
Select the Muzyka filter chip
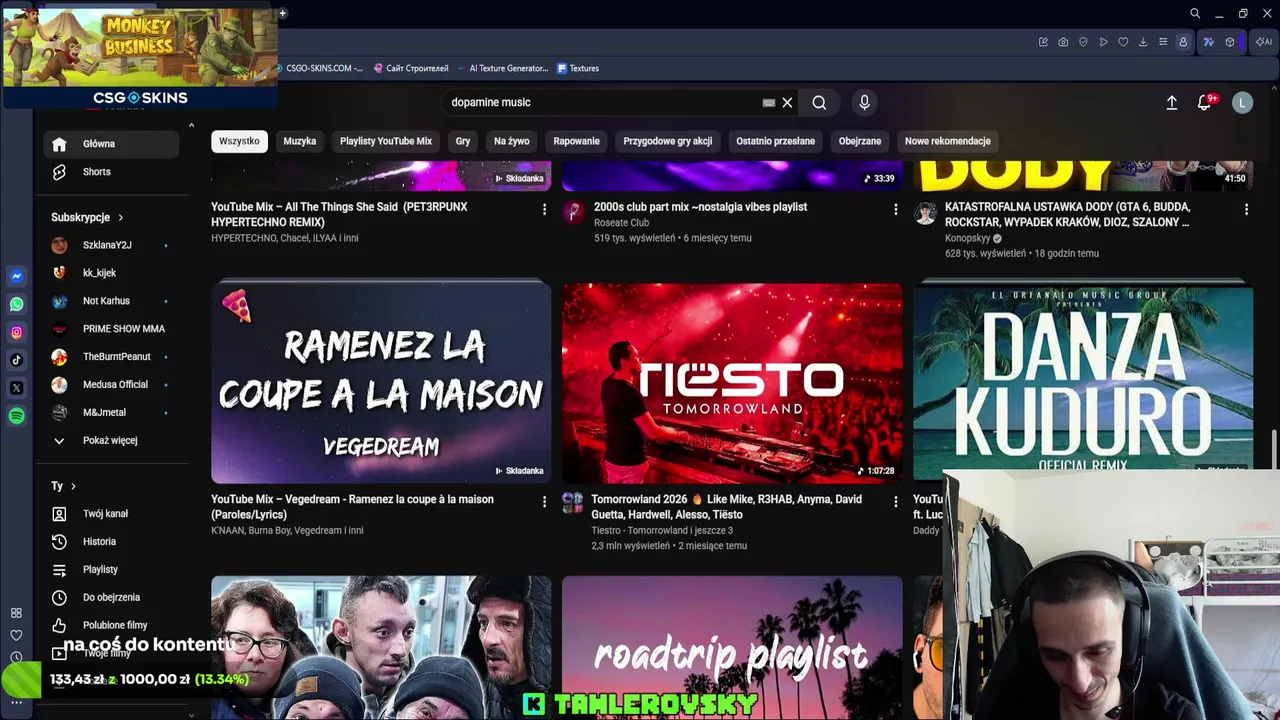299,141
